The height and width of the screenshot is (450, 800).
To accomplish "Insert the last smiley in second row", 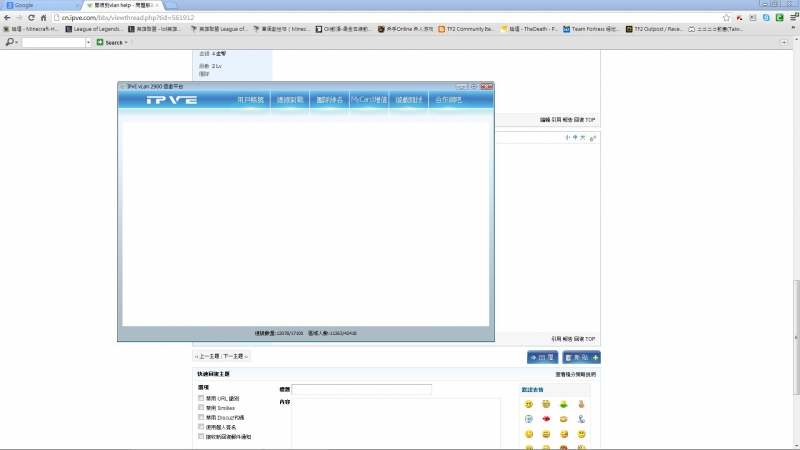I will (581, 419).
